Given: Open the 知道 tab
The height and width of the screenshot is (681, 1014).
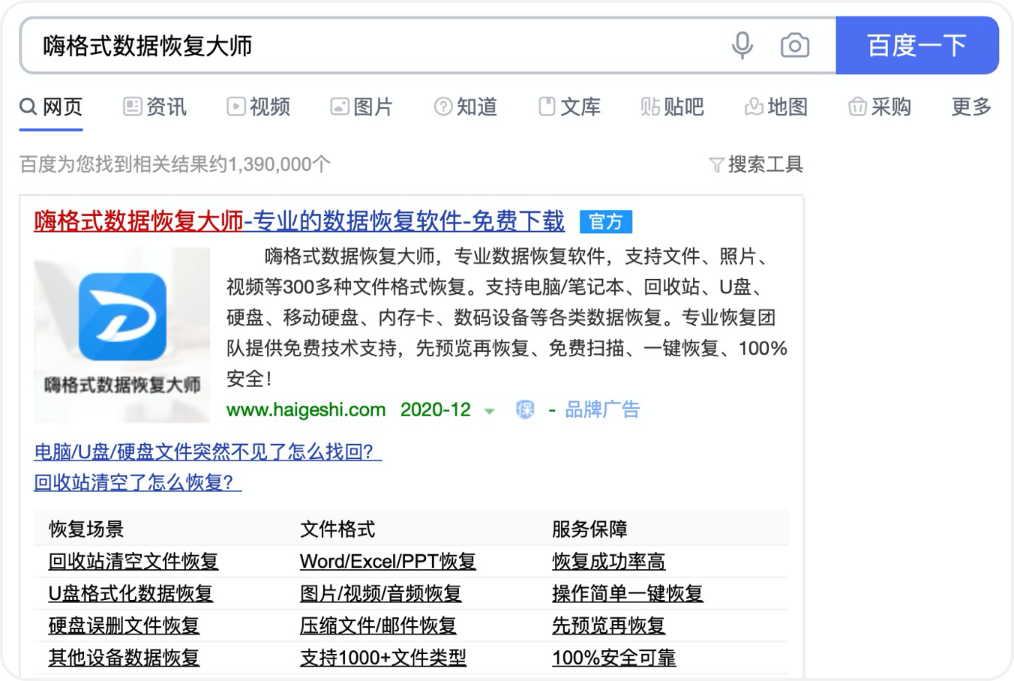Looking at the screenshot, I should coord(466,107).
